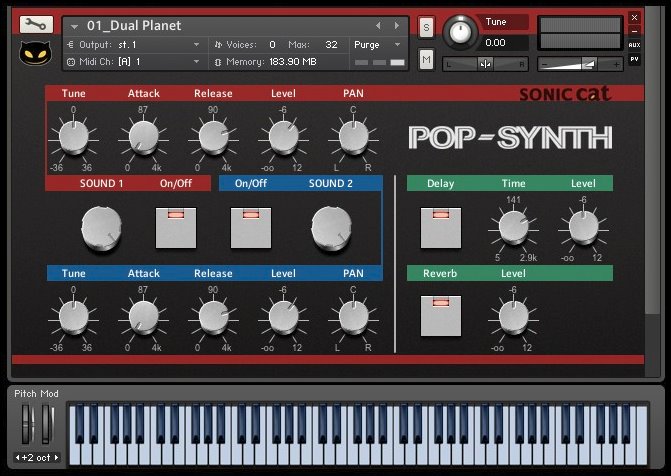Click the right-side vertical scrollbar
This screenshot has width=671, height=476.
pos(652,161)
